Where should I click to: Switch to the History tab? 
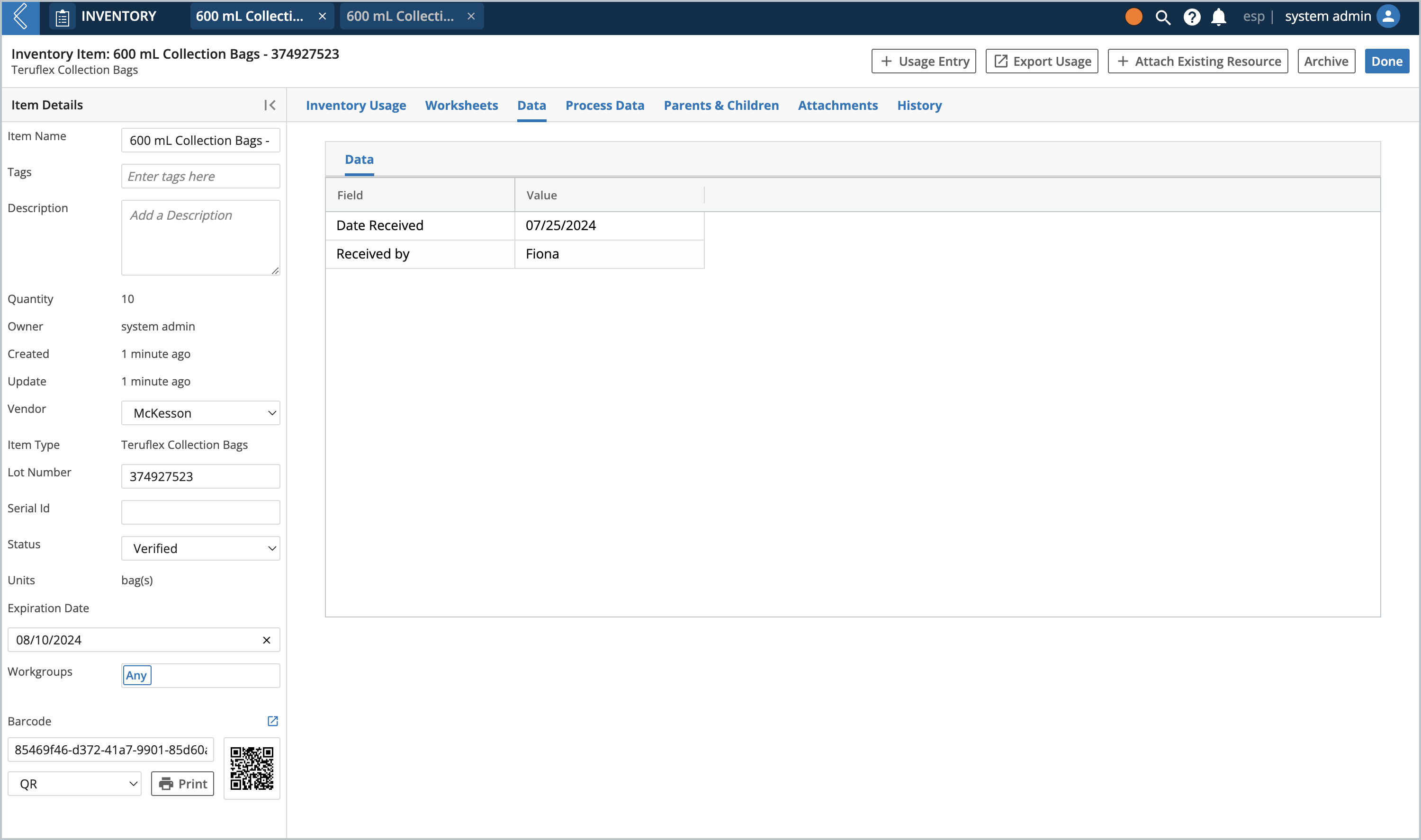(919, 105)
